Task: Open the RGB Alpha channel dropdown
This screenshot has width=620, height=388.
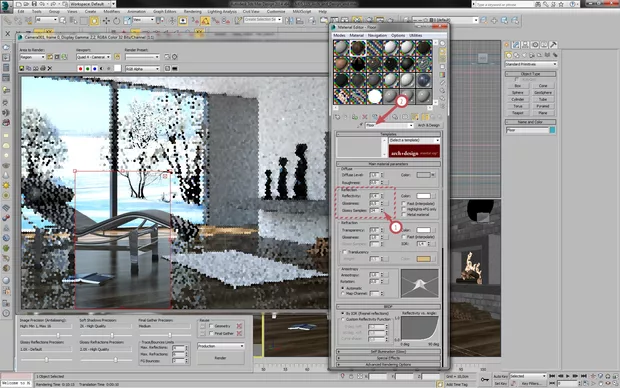Action: 142,69
